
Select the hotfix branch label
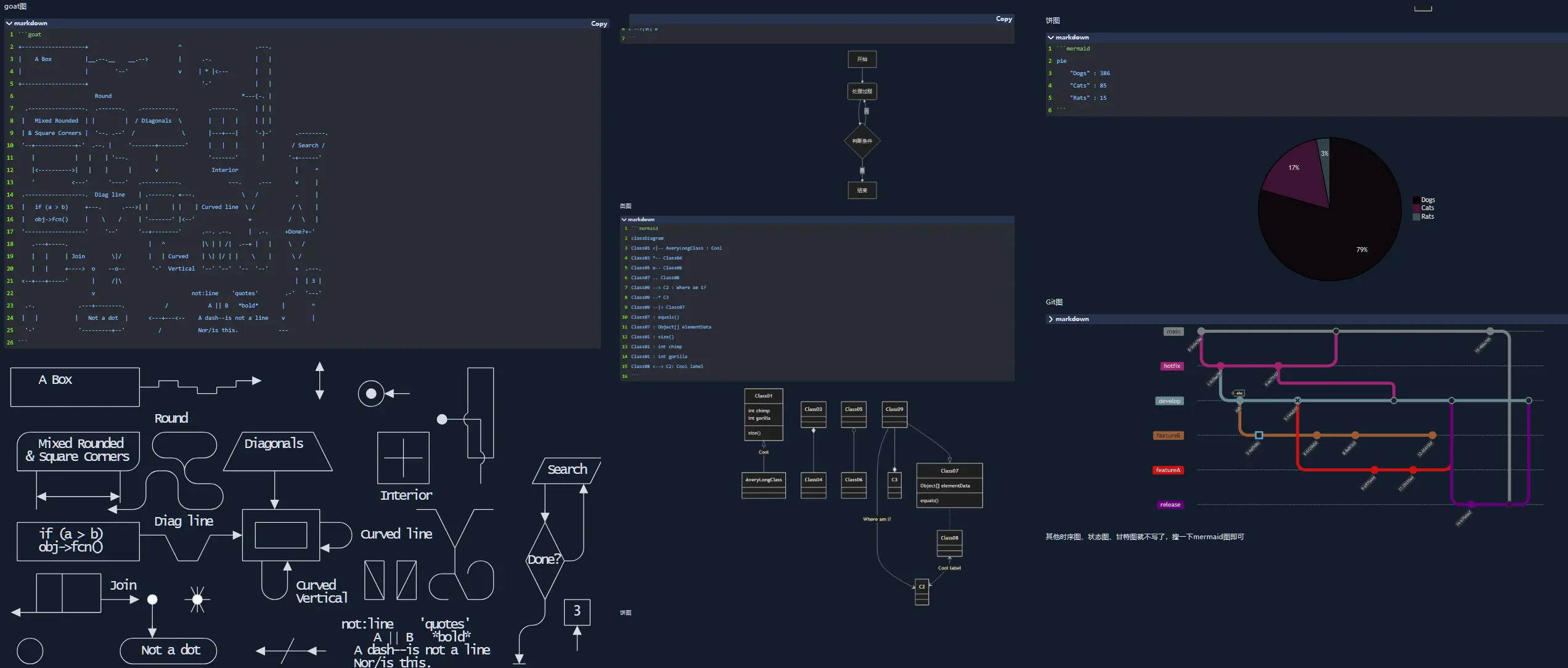pyautogui.click(x=1172, y=366)
